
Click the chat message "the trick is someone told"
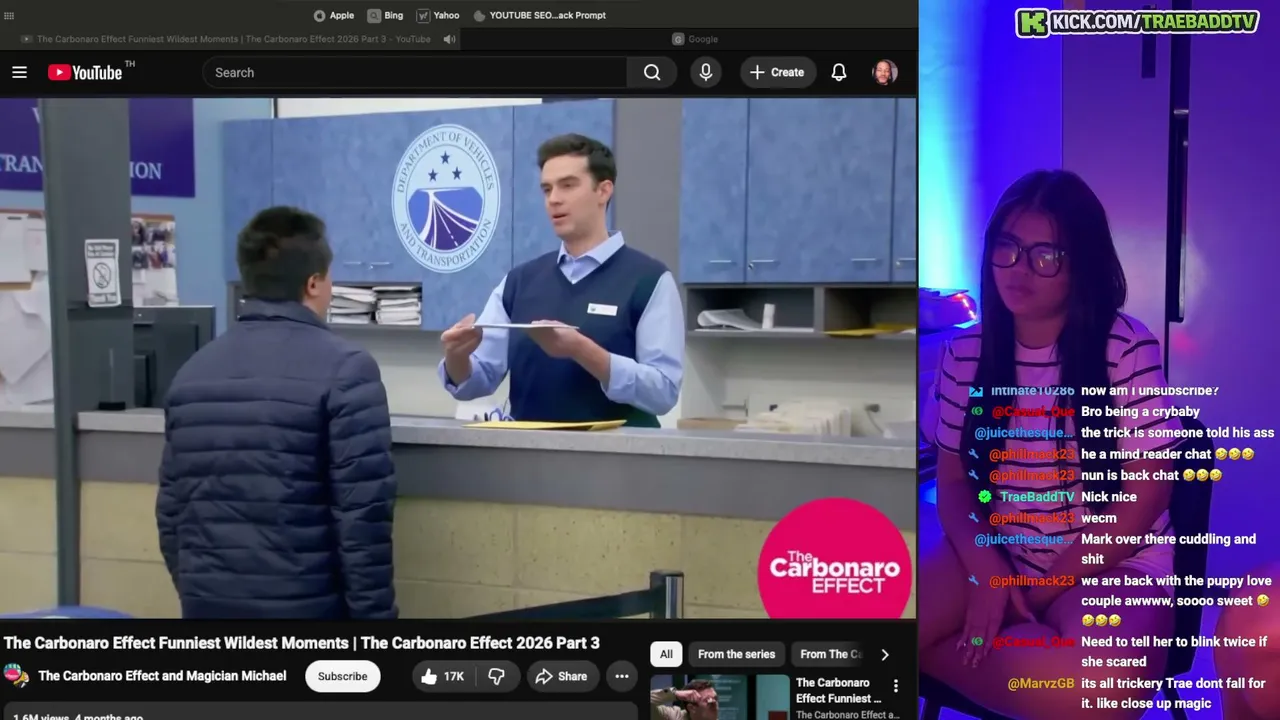point(1178,433)
